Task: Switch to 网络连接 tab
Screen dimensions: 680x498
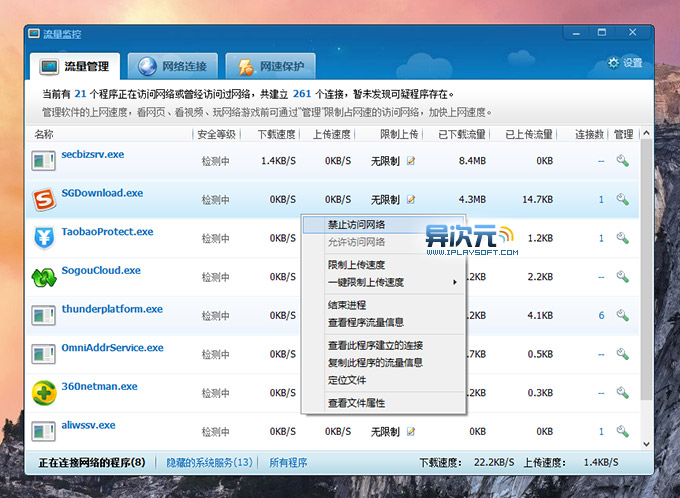Action: [x=173, y=66]
